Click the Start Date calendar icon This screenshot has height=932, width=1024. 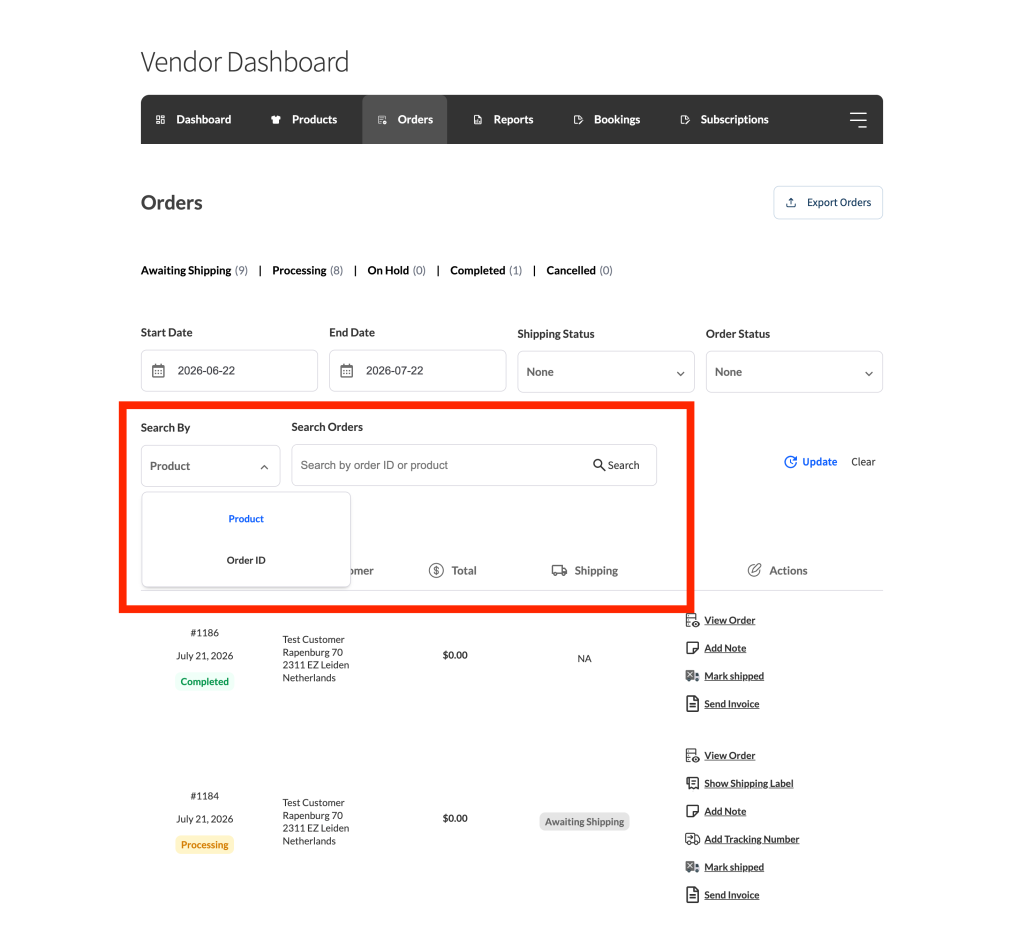tap(158, 371)
